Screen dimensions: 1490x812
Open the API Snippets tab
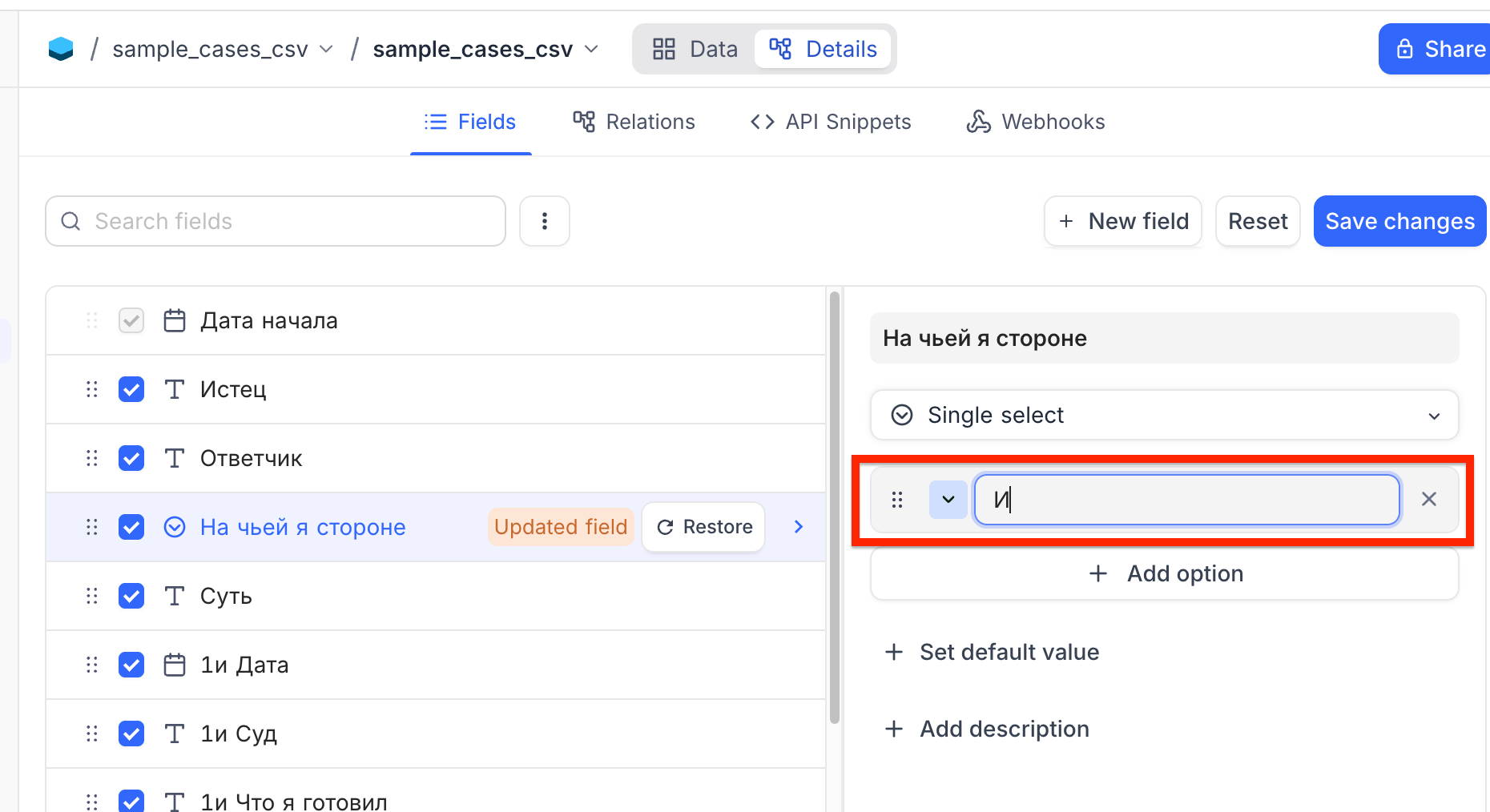click(831, 122)
